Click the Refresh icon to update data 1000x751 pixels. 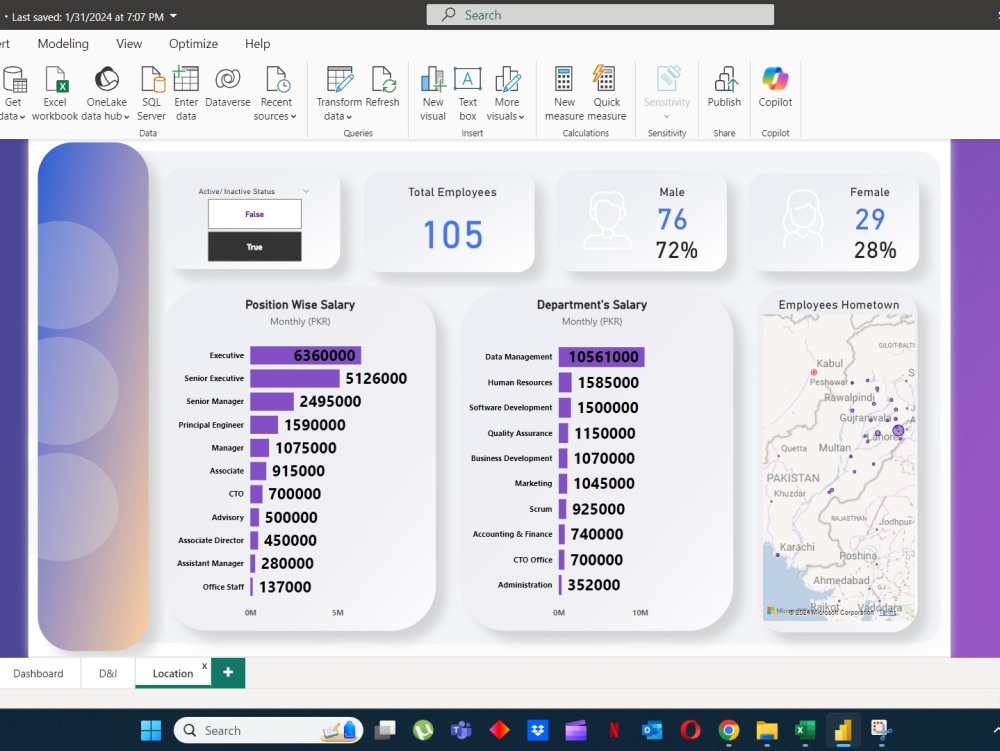pyautogui.click(x=384, y=90)
